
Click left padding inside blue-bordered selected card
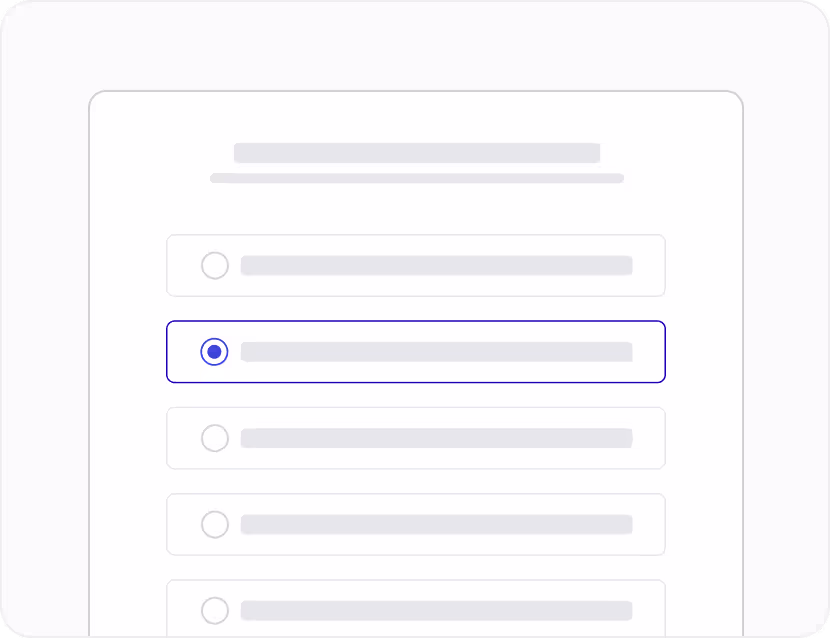coord(183,352)
